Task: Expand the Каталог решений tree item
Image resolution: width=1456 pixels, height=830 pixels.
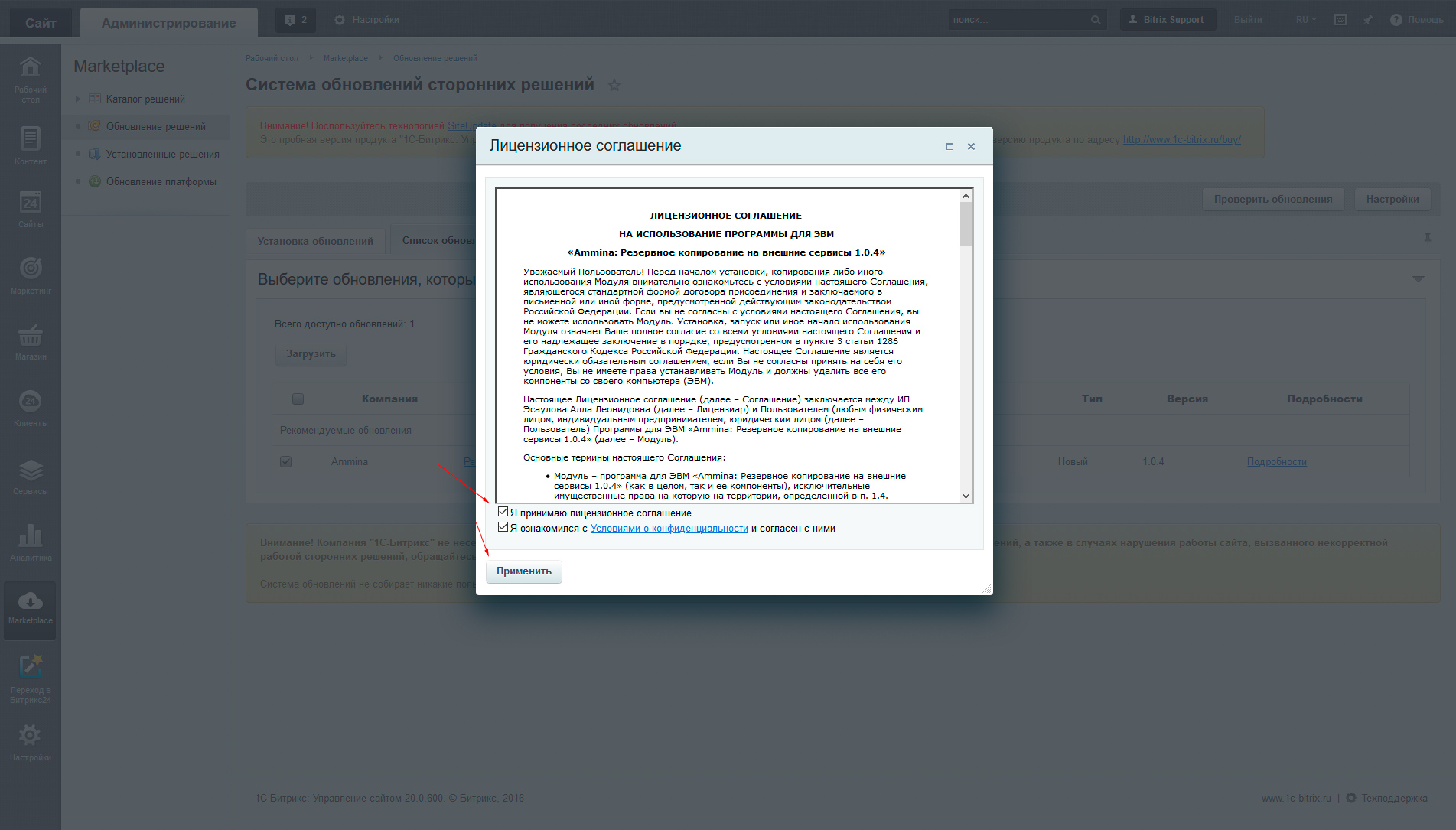Action: point(78,99)
